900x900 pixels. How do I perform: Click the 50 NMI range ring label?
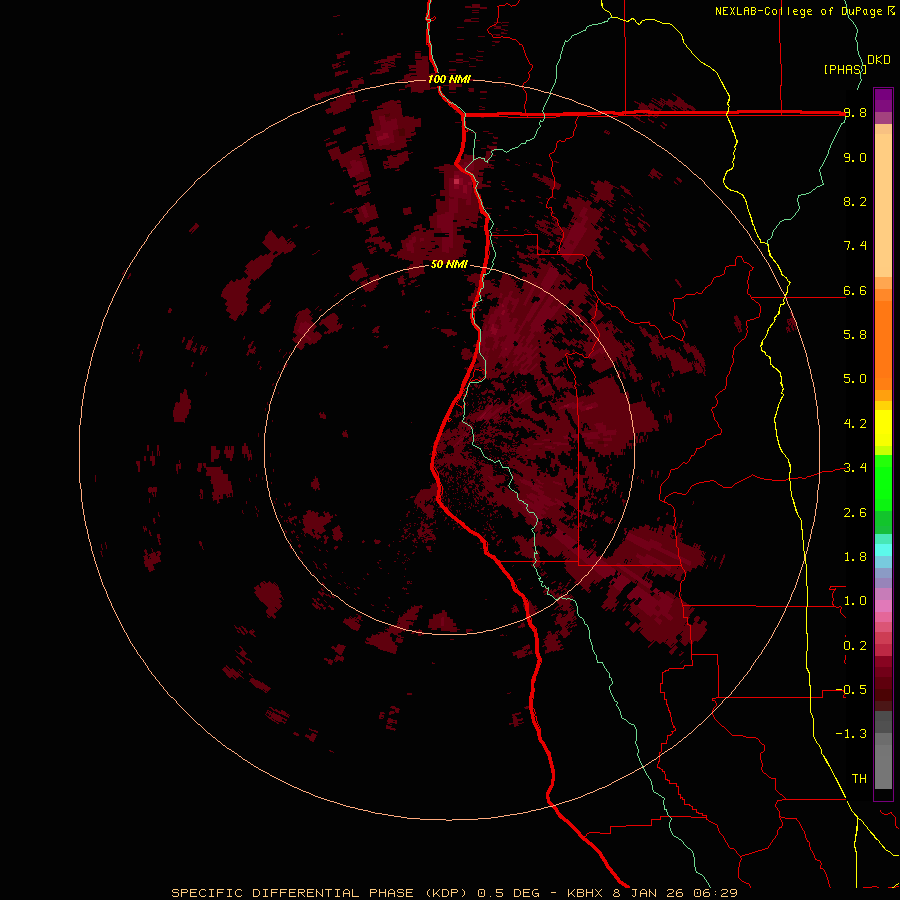449,264
